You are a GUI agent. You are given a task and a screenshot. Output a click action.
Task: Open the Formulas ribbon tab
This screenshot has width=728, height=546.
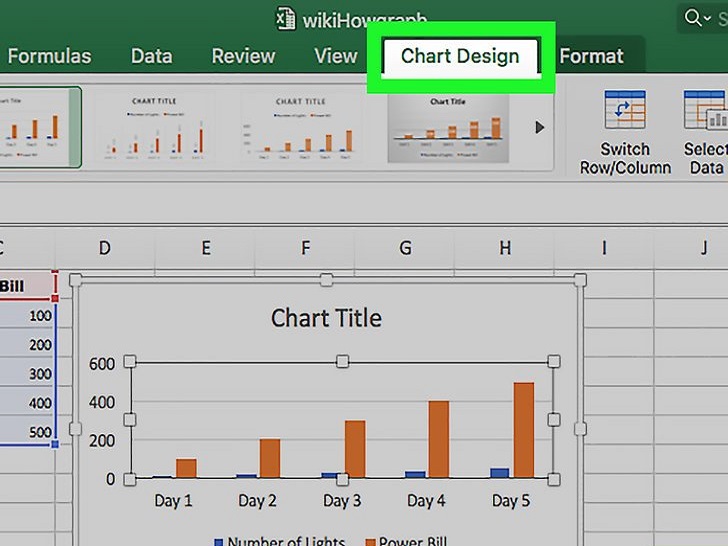pyautogui.click(x=49, y=56)
